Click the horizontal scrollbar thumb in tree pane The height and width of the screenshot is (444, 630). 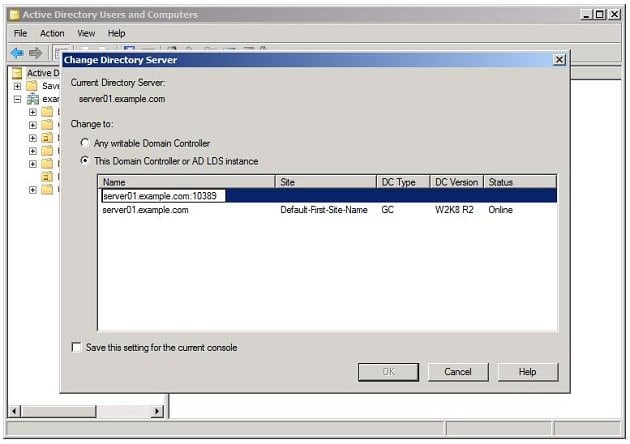click(x=59, y=411)
